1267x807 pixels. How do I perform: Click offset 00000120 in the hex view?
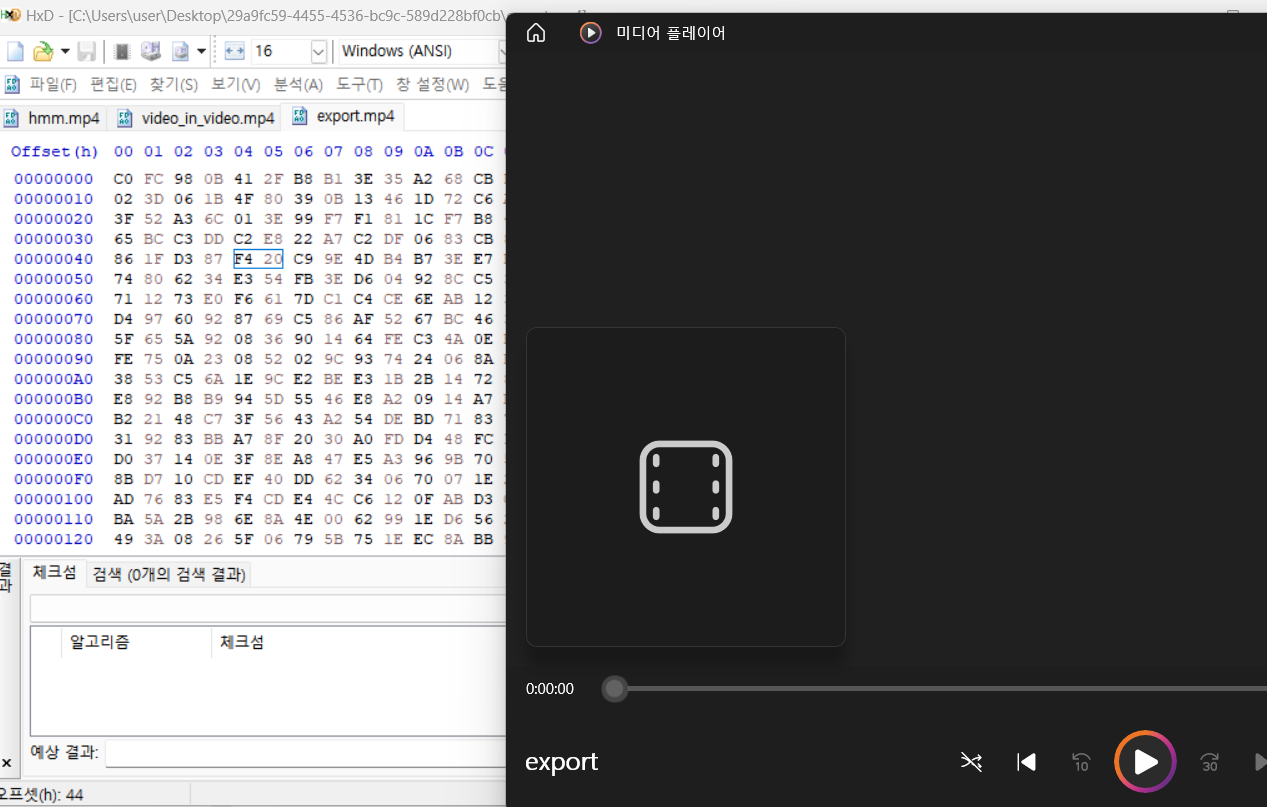[54, 539]
